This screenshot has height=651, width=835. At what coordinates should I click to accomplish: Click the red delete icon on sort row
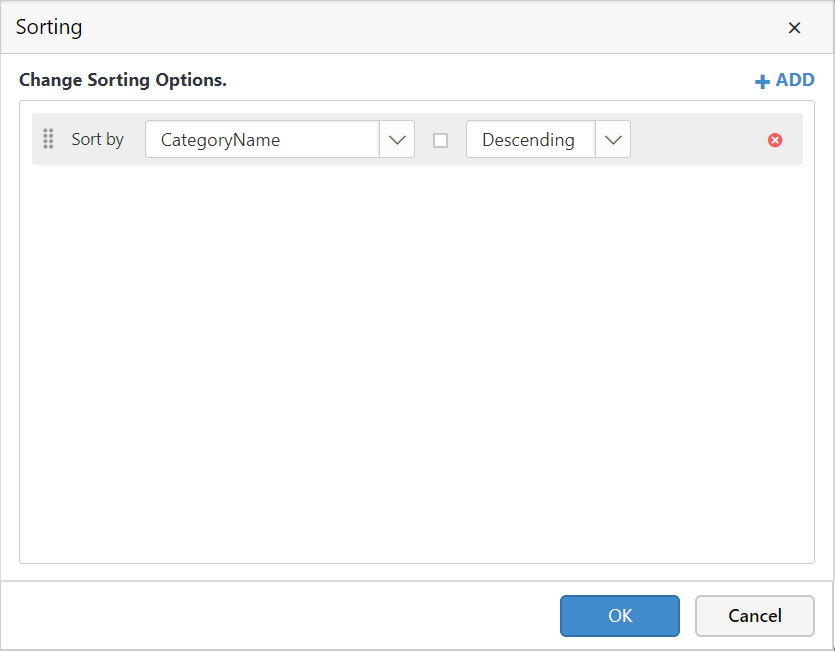pyautogui.click(x=775, y=140)
